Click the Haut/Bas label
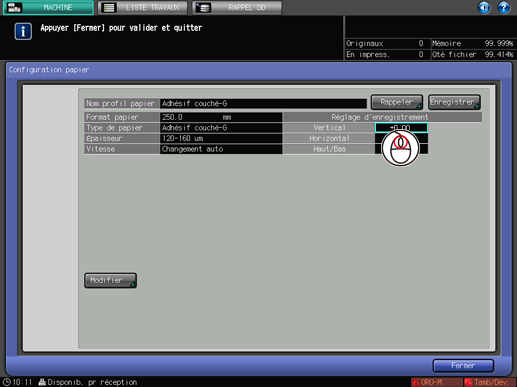 point(329,149)
